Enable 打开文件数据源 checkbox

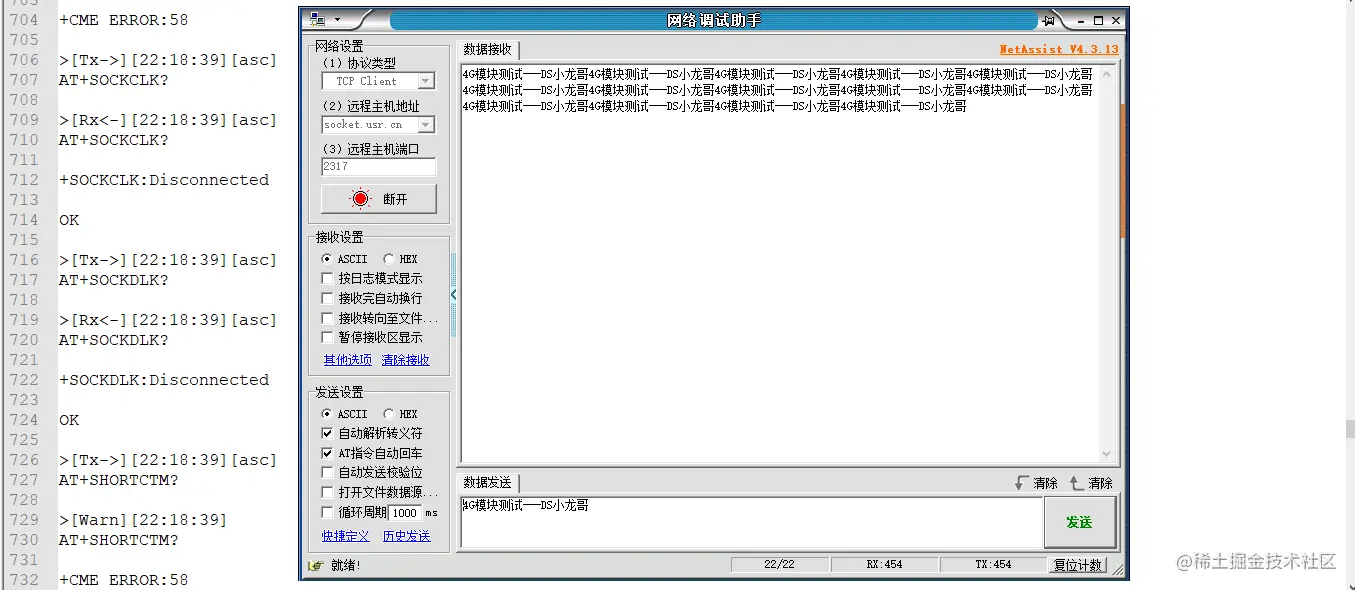pos(327,493)
